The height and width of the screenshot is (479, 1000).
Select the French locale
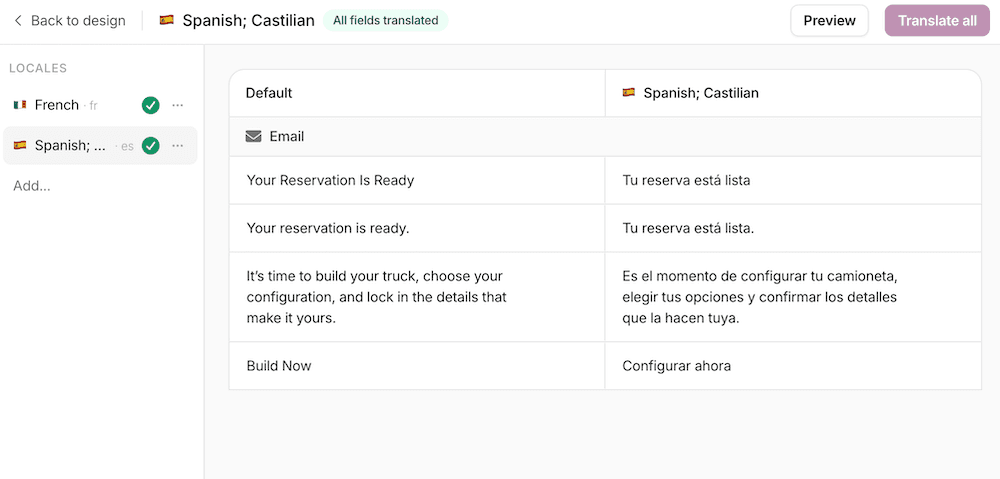pos(100,105)
